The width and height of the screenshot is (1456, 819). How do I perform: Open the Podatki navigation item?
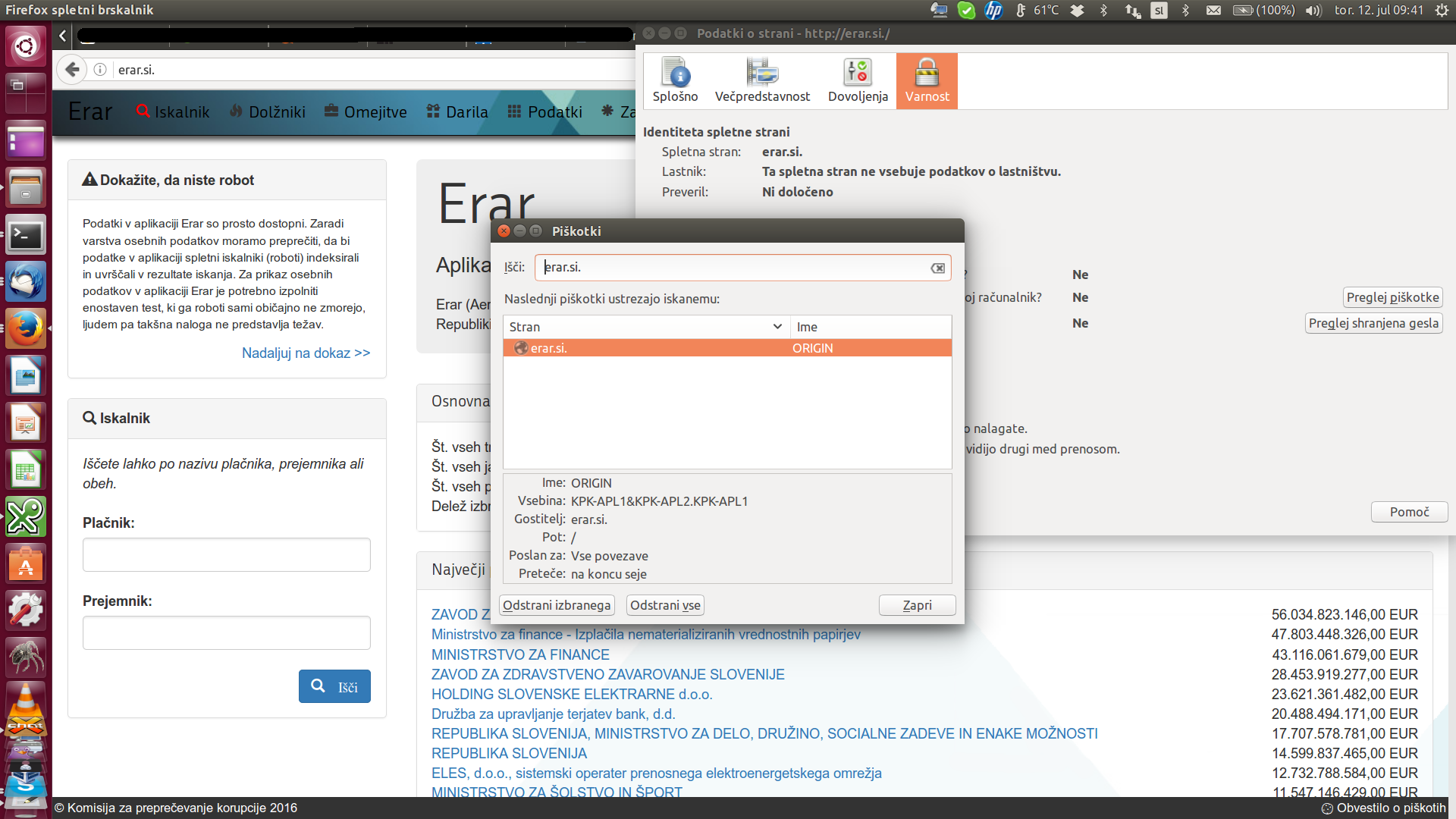[545, 112]
